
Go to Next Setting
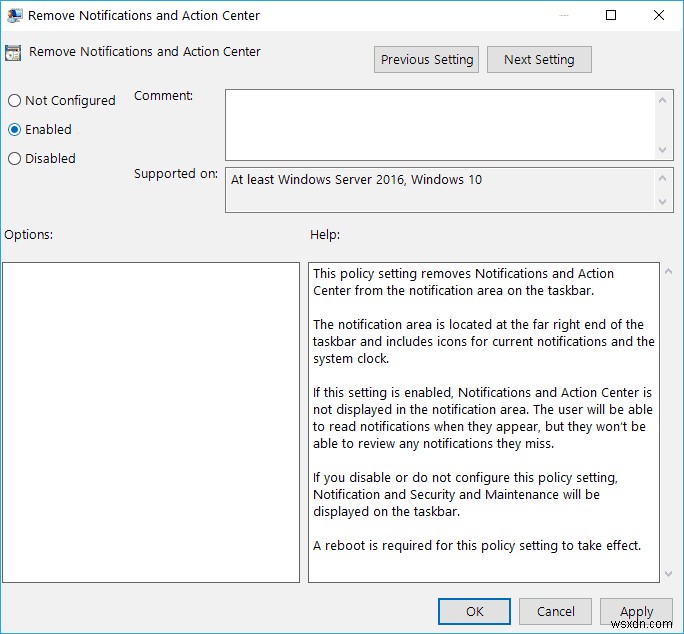pyautogui.click(x=539, y=60)
